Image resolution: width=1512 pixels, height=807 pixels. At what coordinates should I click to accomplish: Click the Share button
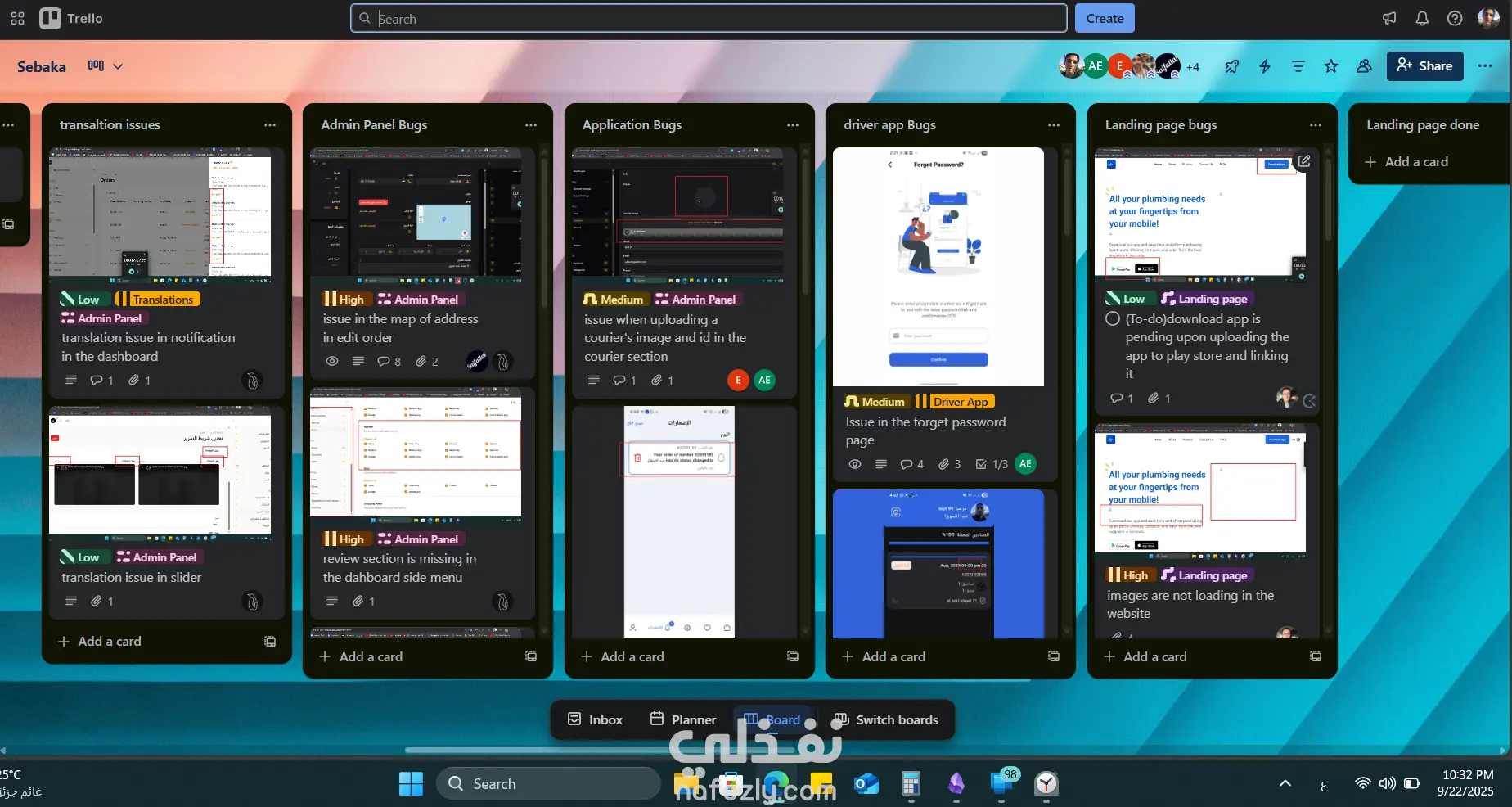(1425, 66)
